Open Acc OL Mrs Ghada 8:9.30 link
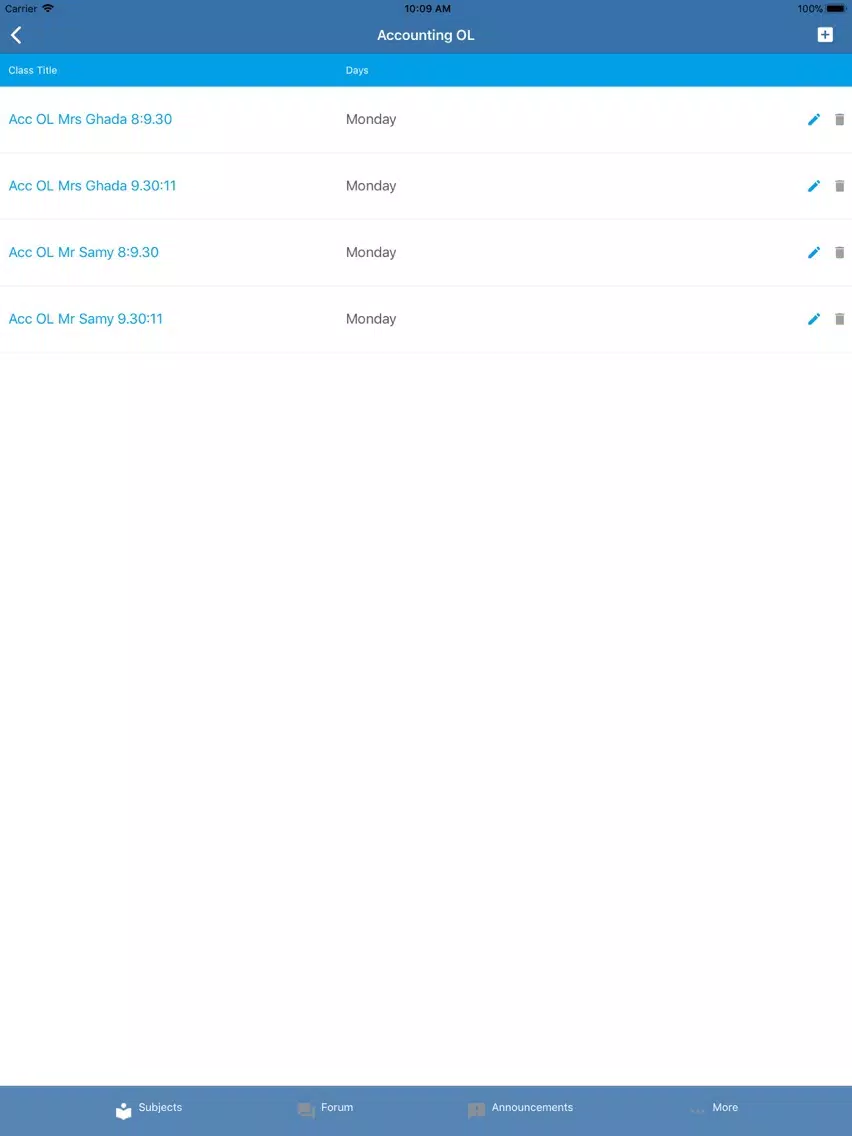 point(90,120)
